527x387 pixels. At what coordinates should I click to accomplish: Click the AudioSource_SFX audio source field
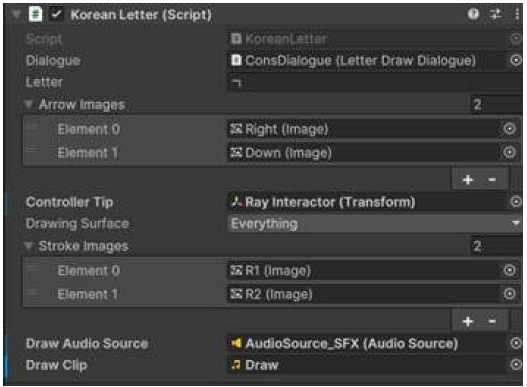tap(368, 344)
